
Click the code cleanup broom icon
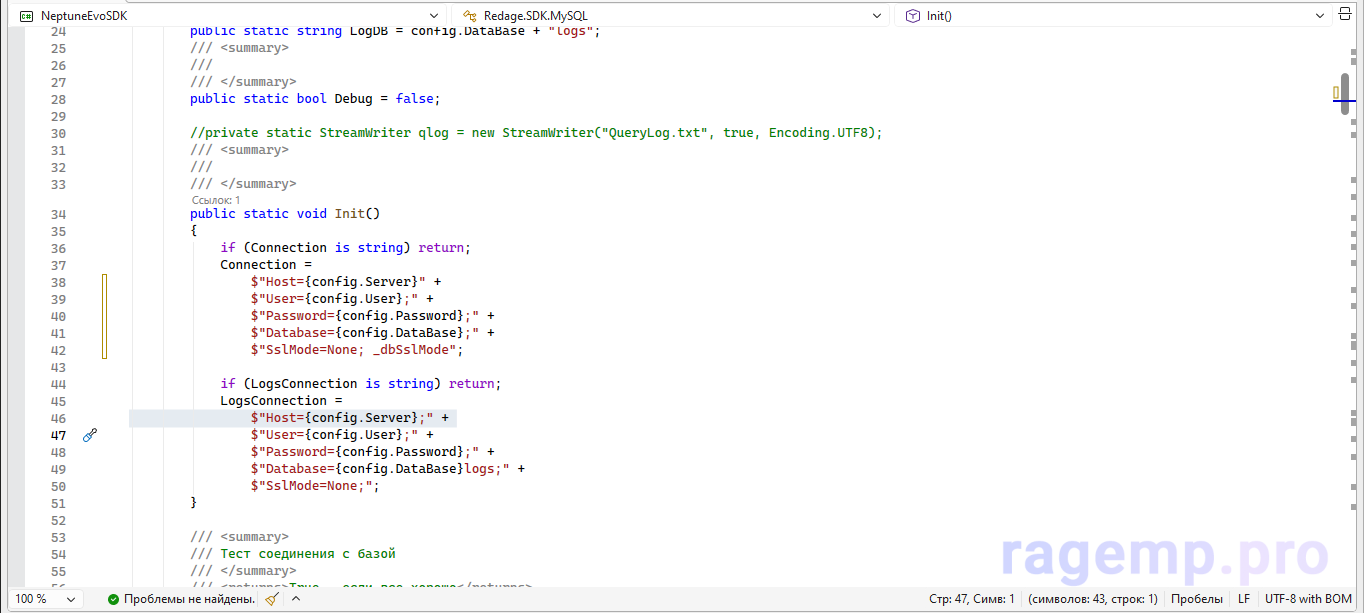pos(271,599)
